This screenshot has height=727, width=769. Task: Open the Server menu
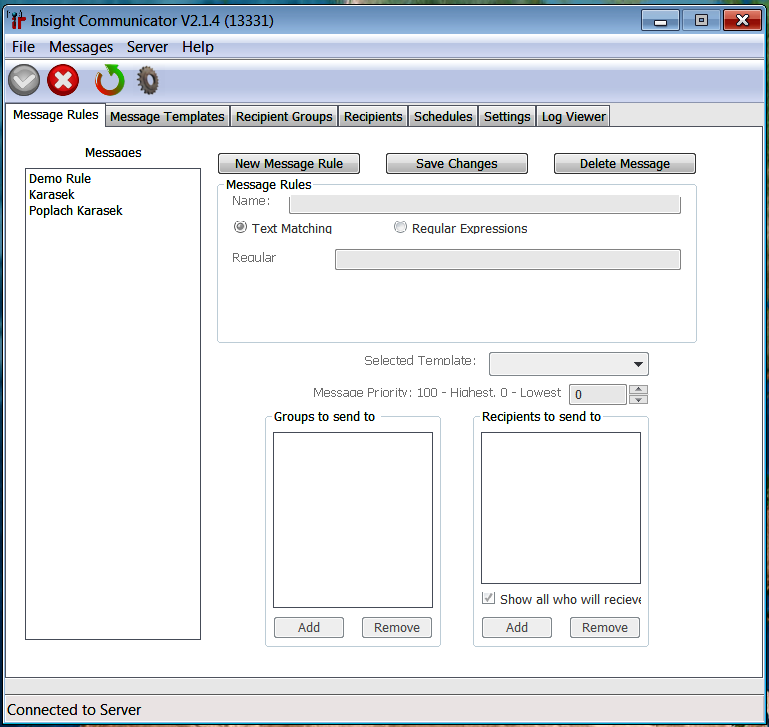147,47
